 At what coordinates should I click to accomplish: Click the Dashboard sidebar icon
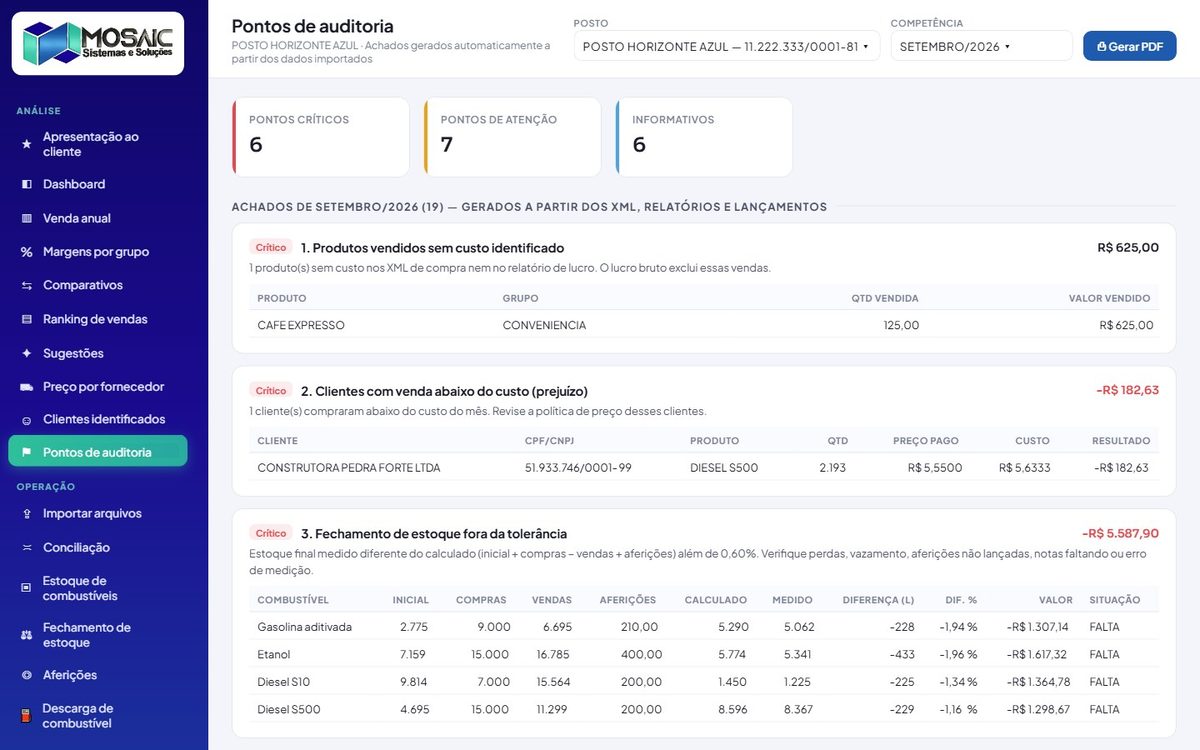27,184
